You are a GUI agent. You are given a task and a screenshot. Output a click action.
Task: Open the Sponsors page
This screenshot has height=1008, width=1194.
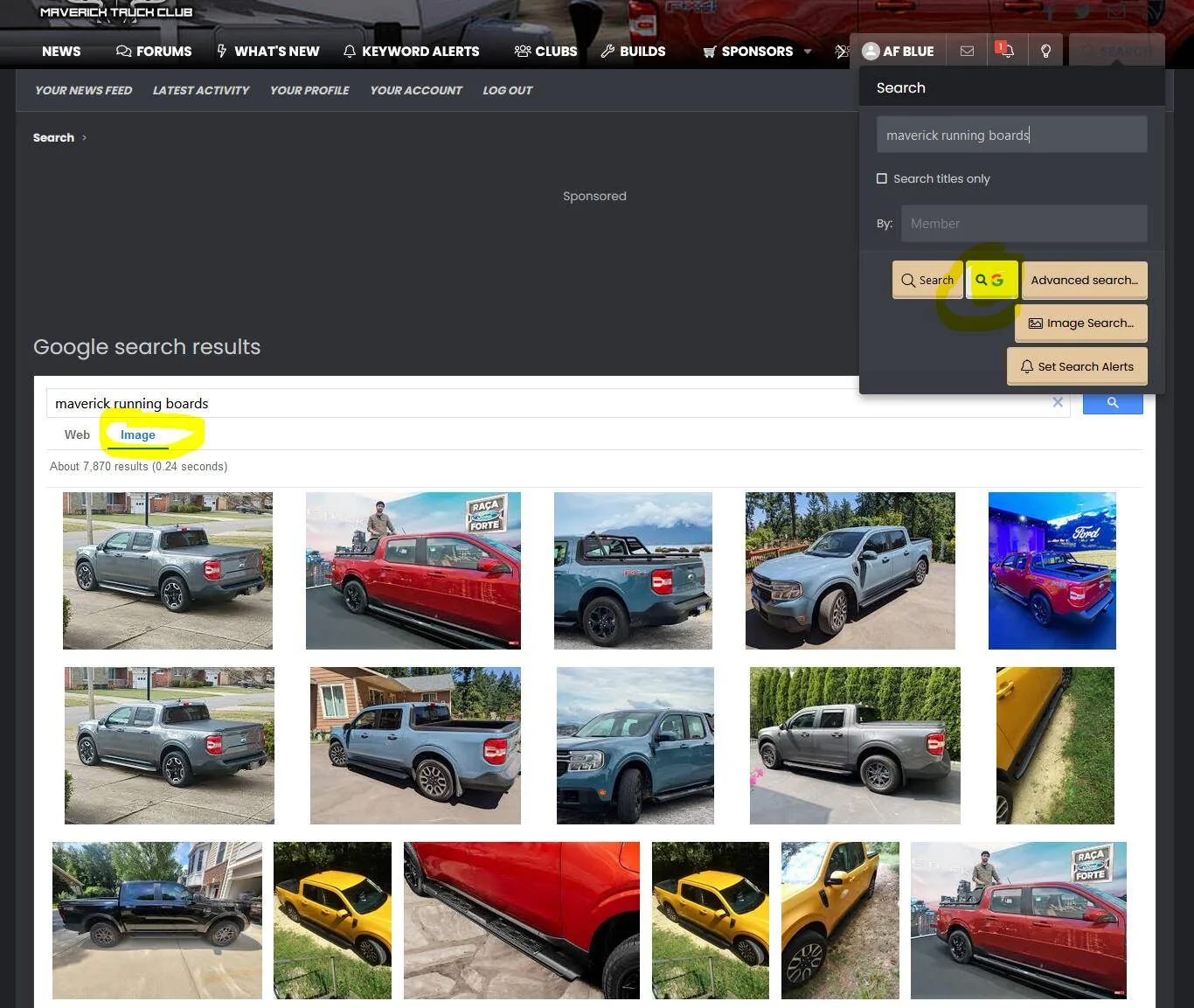coord(748,52)
